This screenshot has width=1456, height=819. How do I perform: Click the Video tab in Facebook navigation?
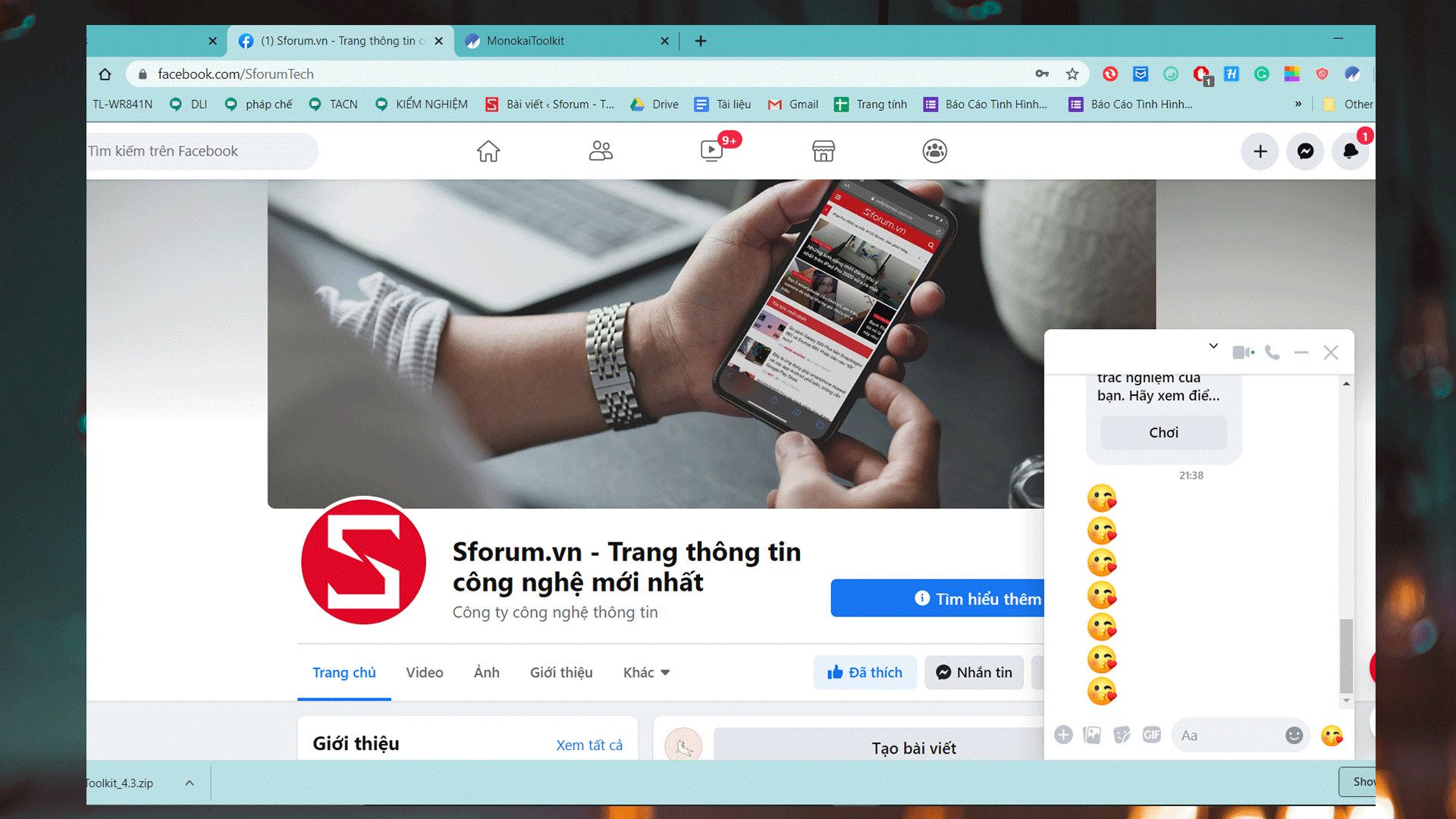pyautogui.click(x=425, y=672)
